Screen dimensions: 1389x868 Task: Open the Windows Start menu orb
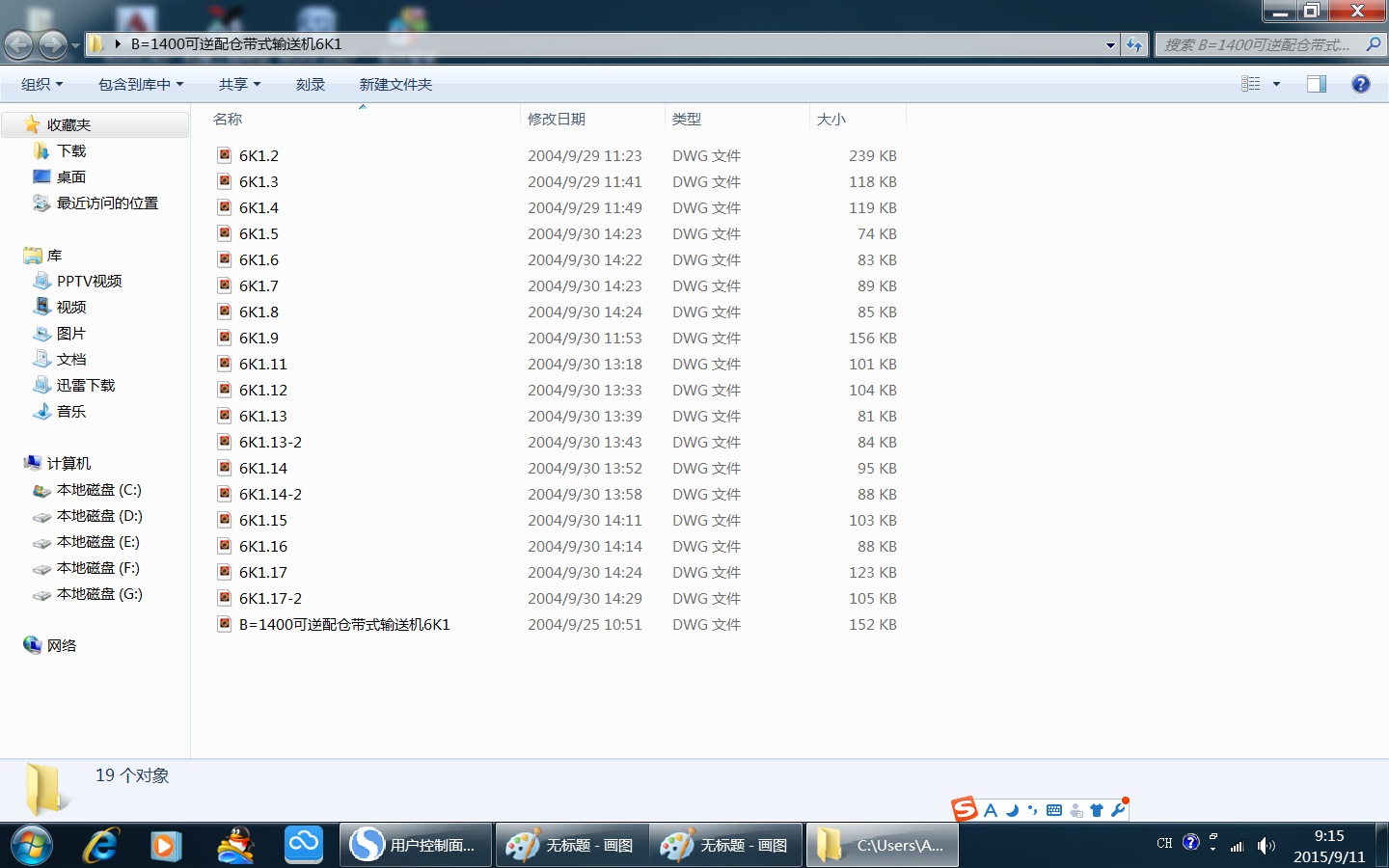pyautogui.click(x=32, y=846)
